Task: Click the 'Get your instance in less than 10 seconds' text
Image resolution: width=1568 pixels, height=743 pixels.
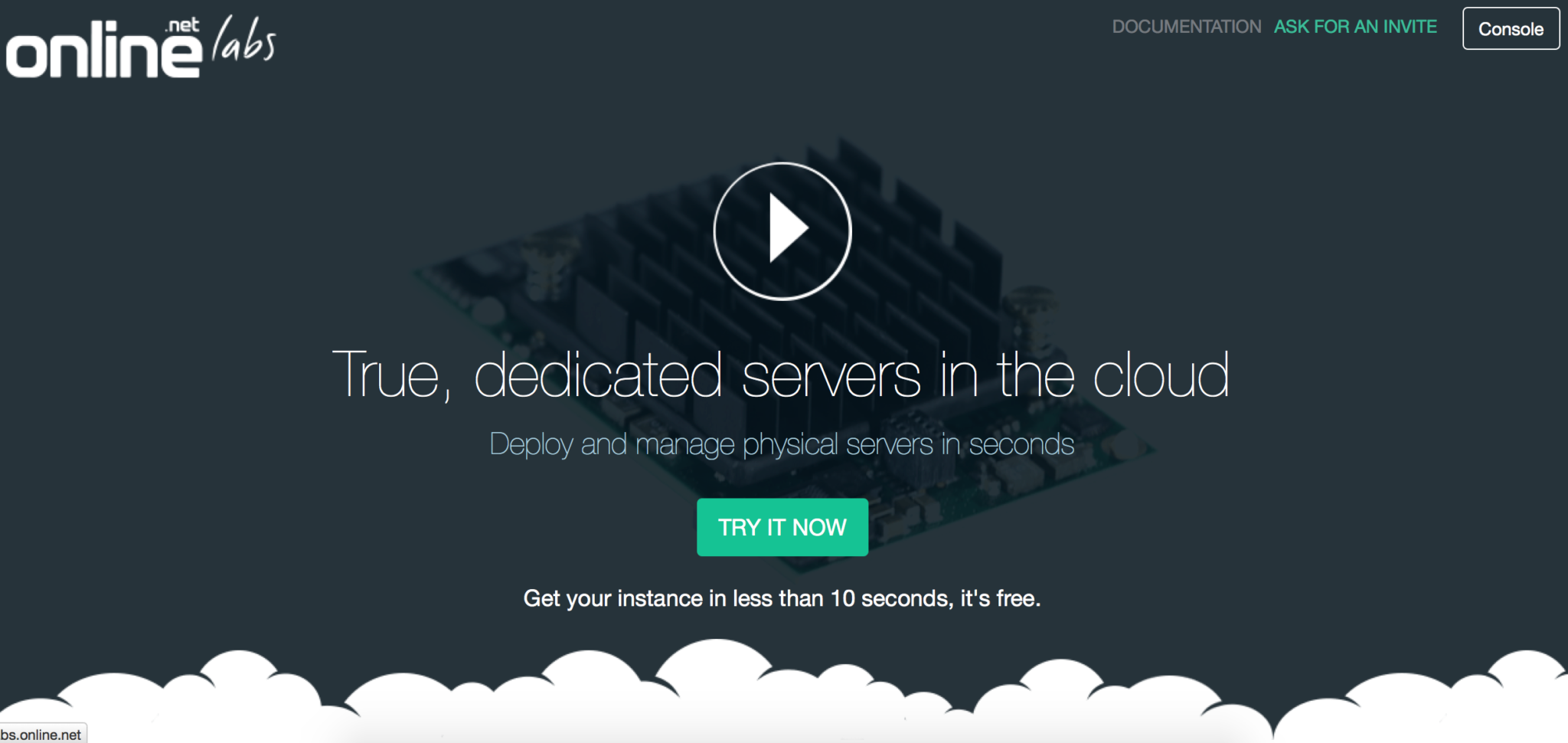Action: [x=782, y=598]
